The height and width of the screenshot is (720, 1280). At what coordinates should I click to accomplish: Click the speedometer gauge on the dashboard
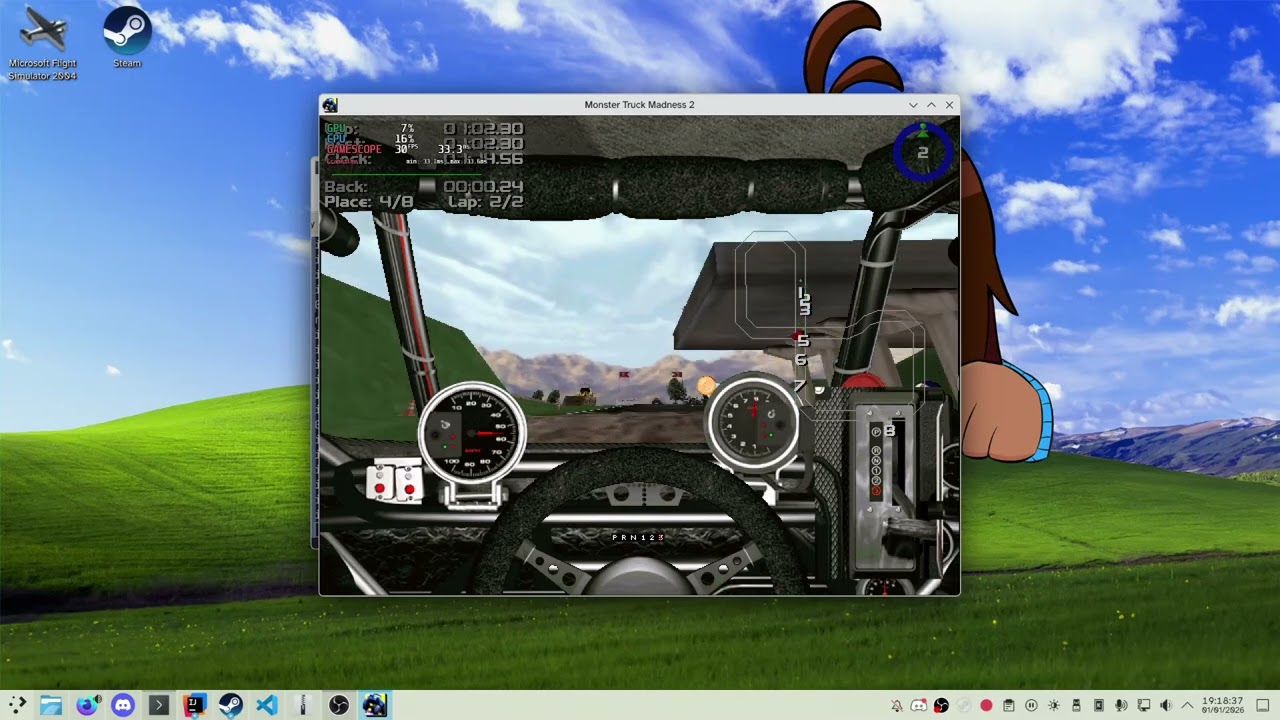472,432
